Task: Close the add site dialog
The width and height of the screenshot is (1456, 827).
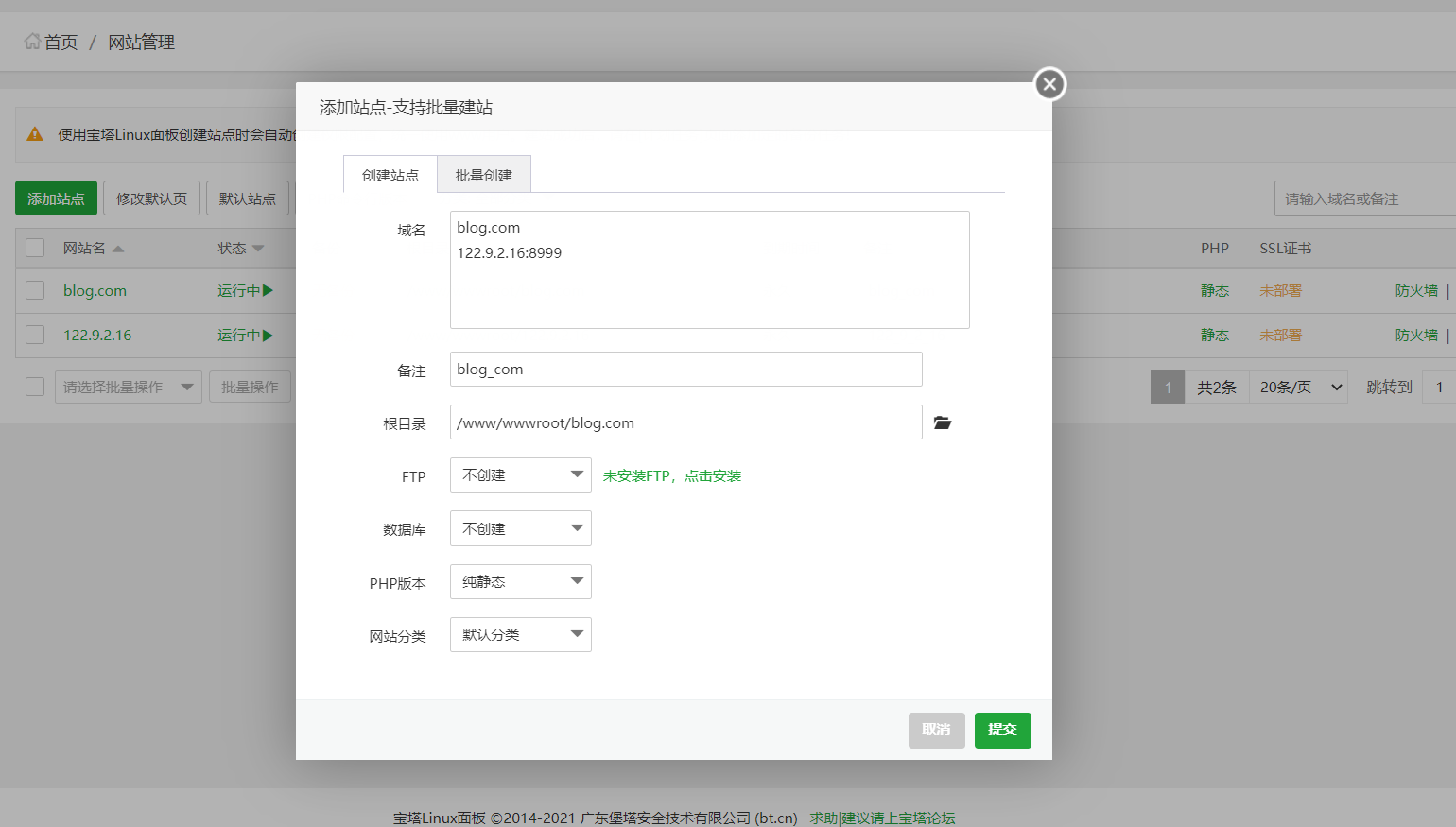Action: tap(1049, 84)
